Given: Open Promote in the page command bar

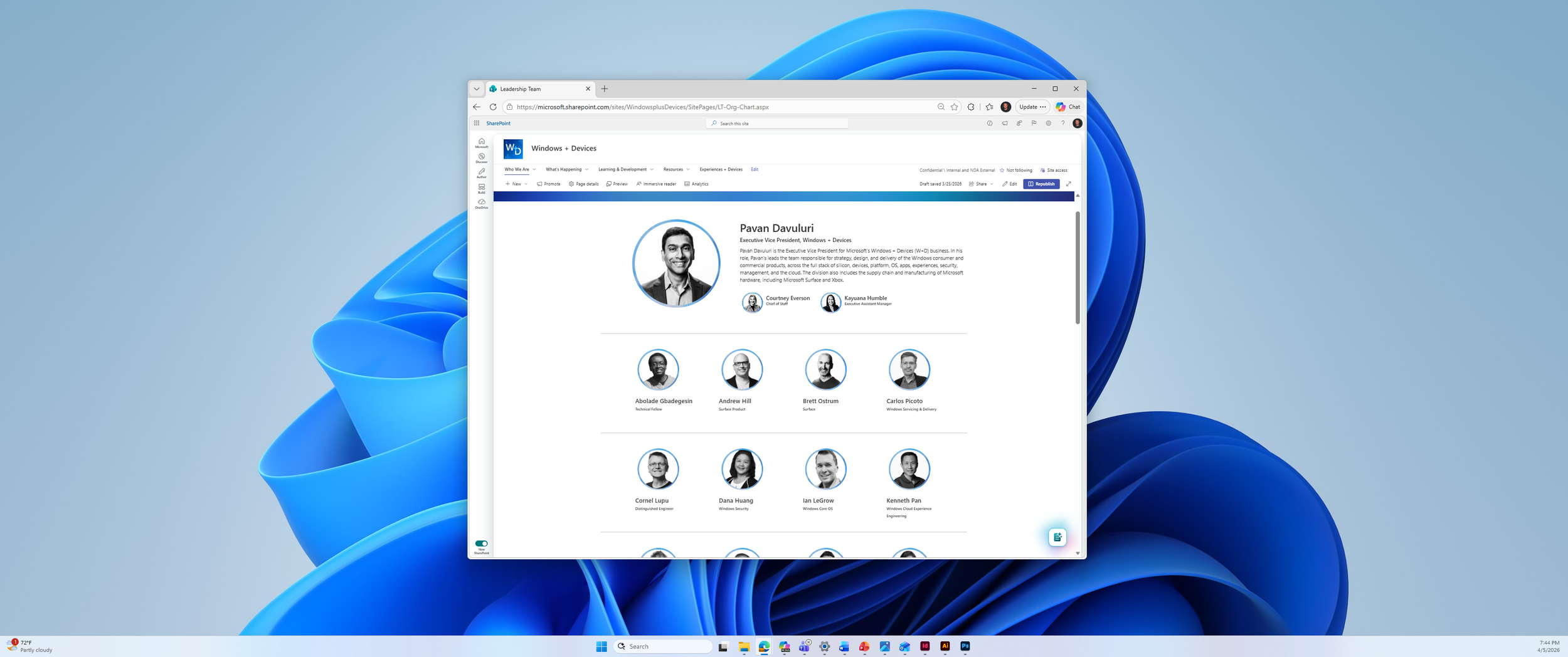Looking at the screenshot, I should click(549, 184).
